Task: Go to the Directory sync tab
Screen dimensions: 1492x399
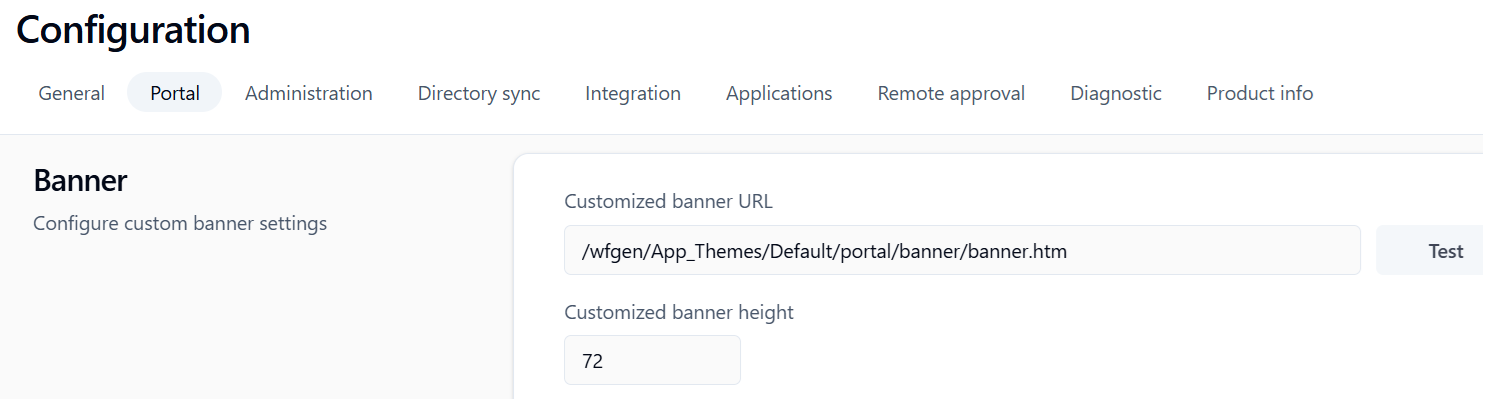Action: coord(479,93)
